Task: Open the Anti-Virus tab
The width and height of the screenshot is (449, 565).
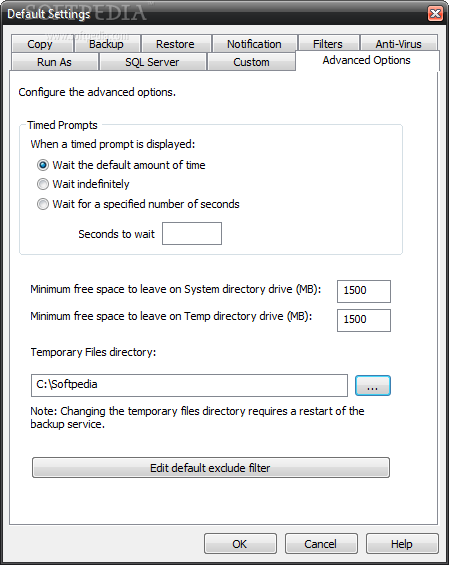Action: click(x=399, y=44)
